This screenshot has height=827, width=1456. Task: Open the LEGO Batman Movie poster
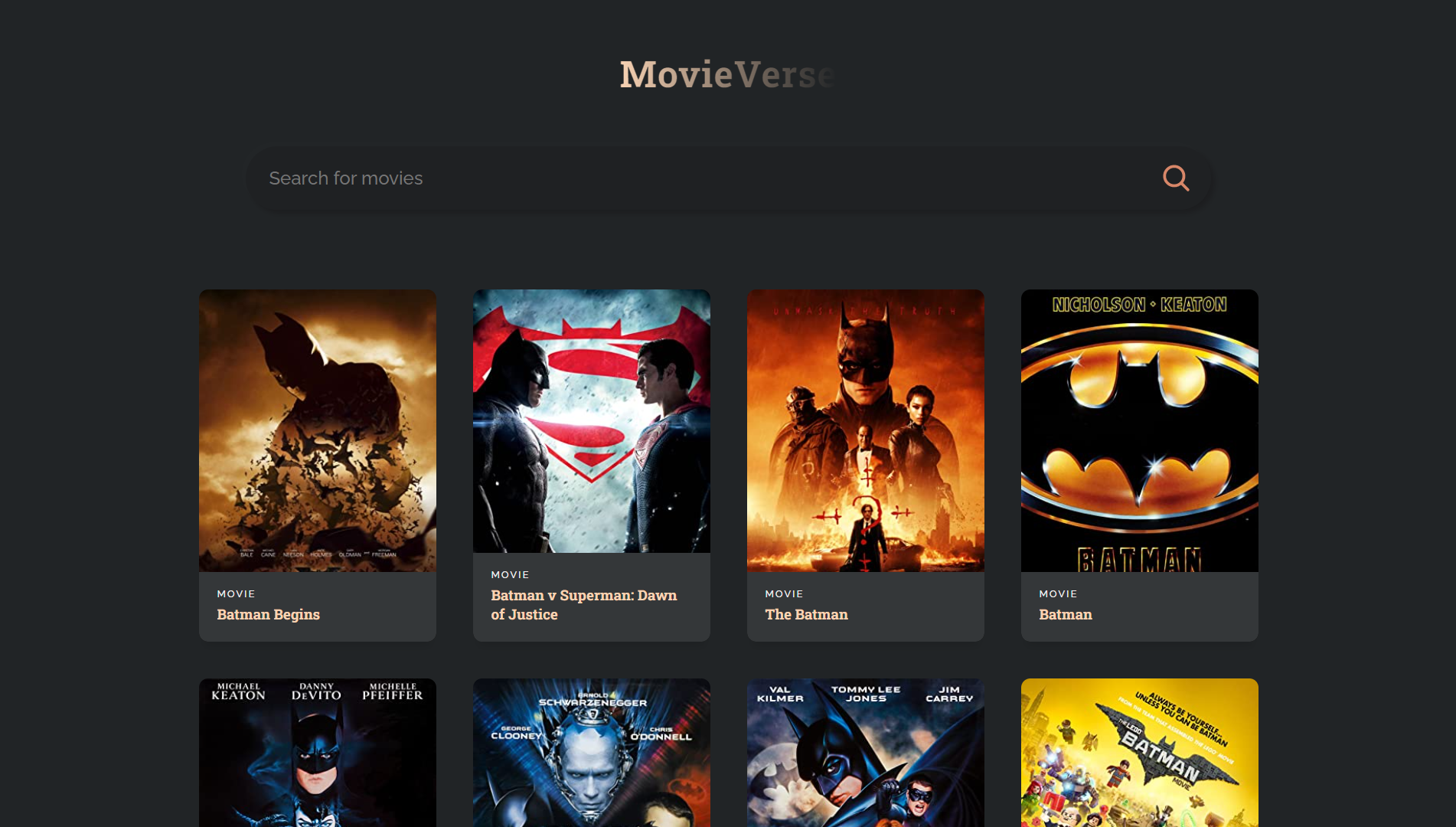click(x=1140, y=753)
